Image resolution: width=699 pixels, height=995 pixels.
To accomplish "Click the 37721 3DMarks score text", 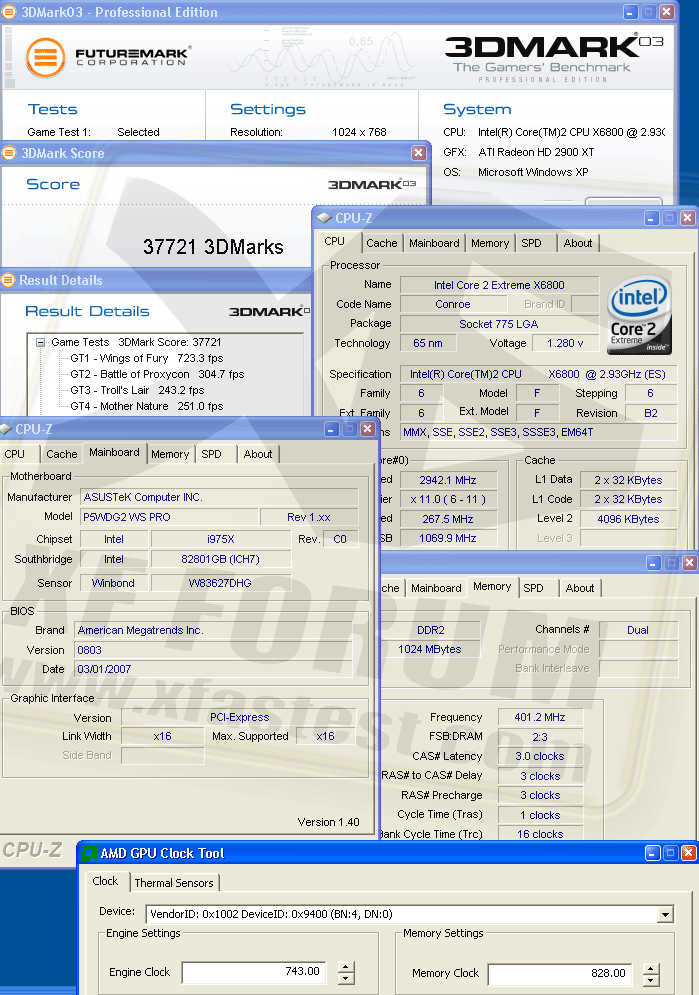I will (x=213, y=247).
